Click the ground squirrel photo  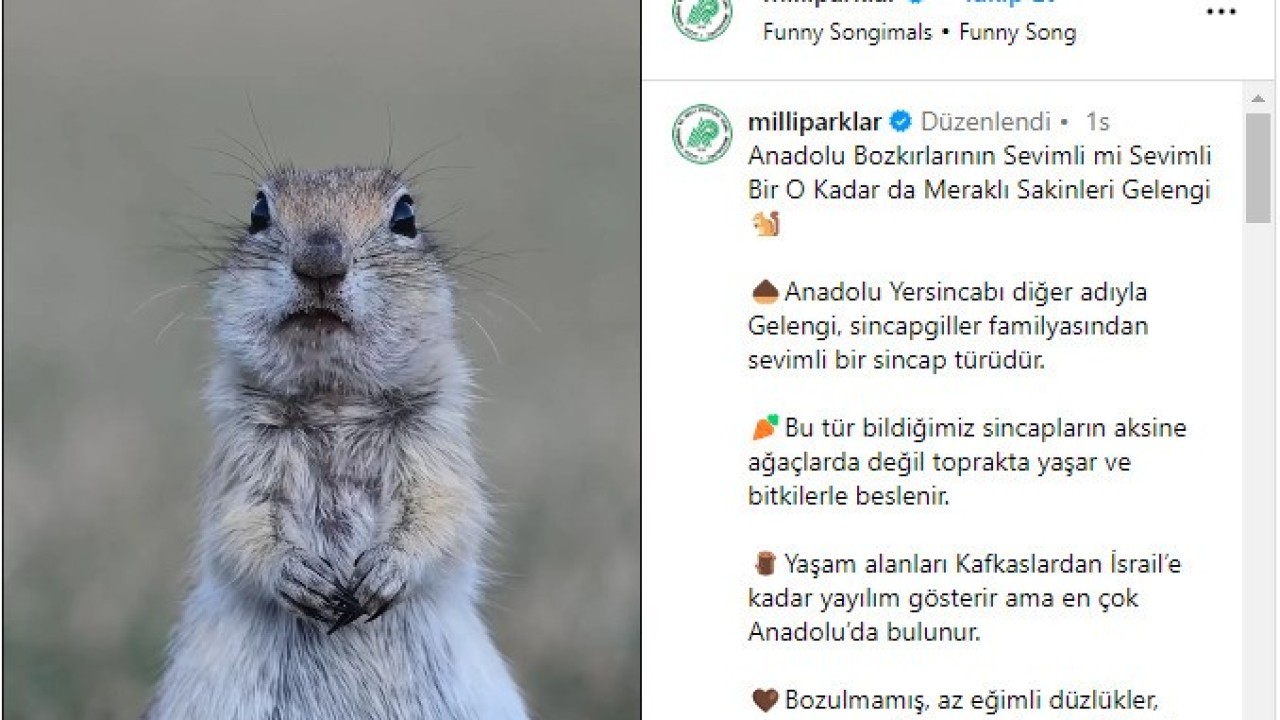pos(322,360)
